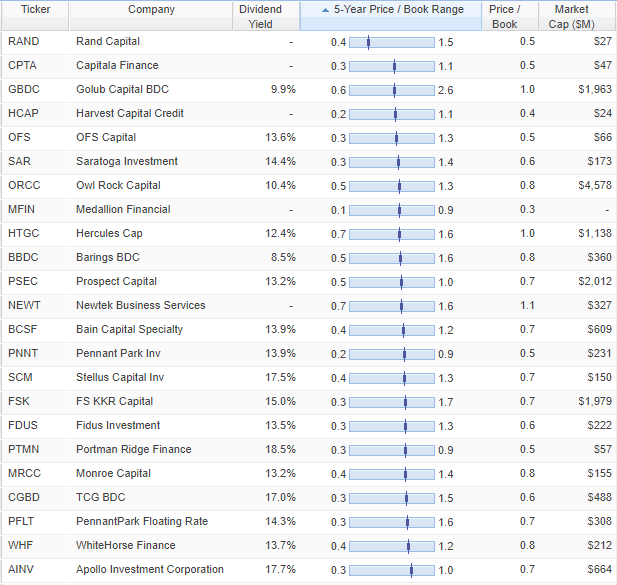Click company name Fidus Investment
The width and height of the screenshot is (617, 585).
click(x=118, y=425)
